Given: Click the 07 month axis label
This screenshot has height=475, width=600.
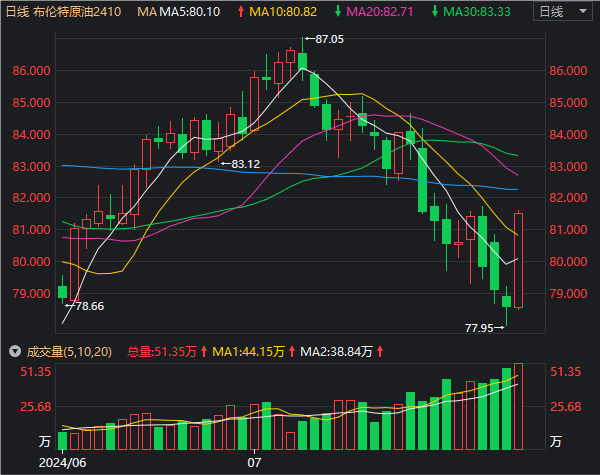Looking at the screenshot, I should point(254,462).
